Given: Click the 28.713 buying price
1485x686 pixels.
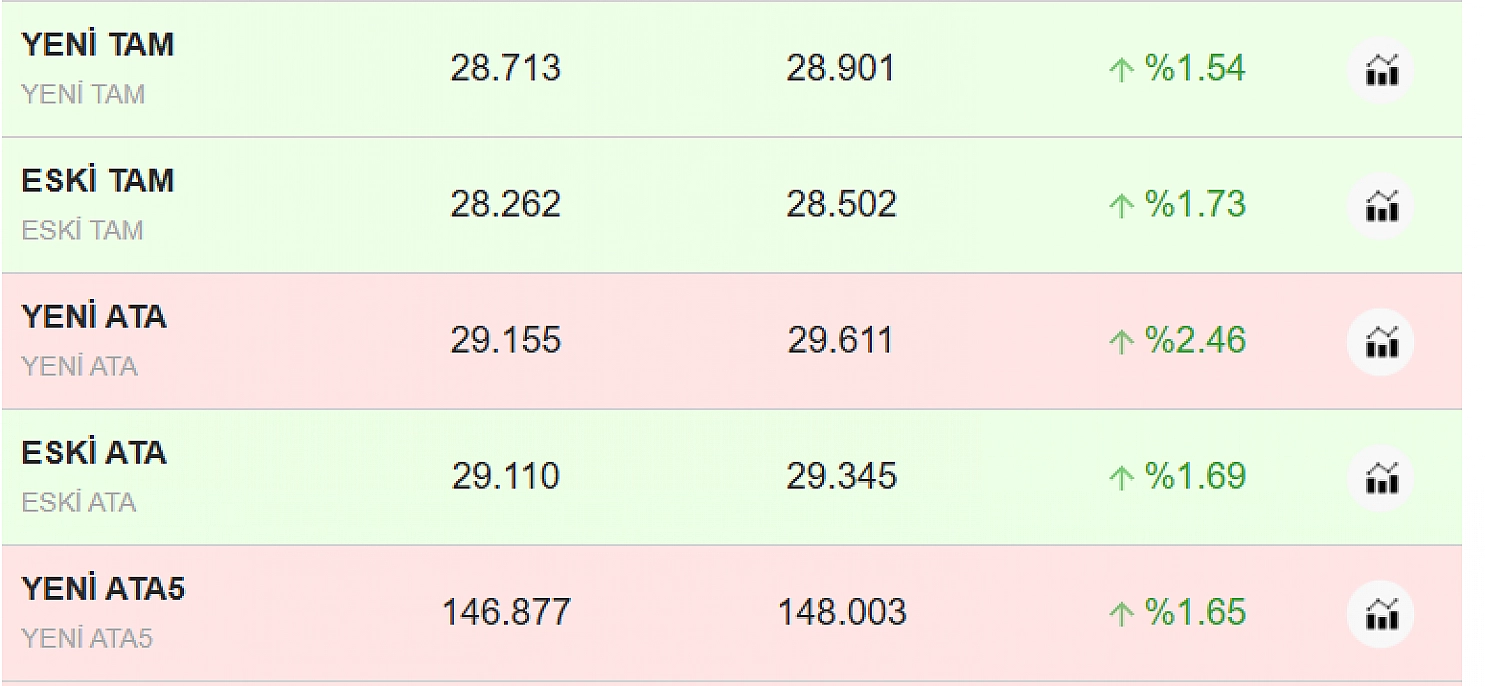Looking at the screenshot, I should pos(505,69).
